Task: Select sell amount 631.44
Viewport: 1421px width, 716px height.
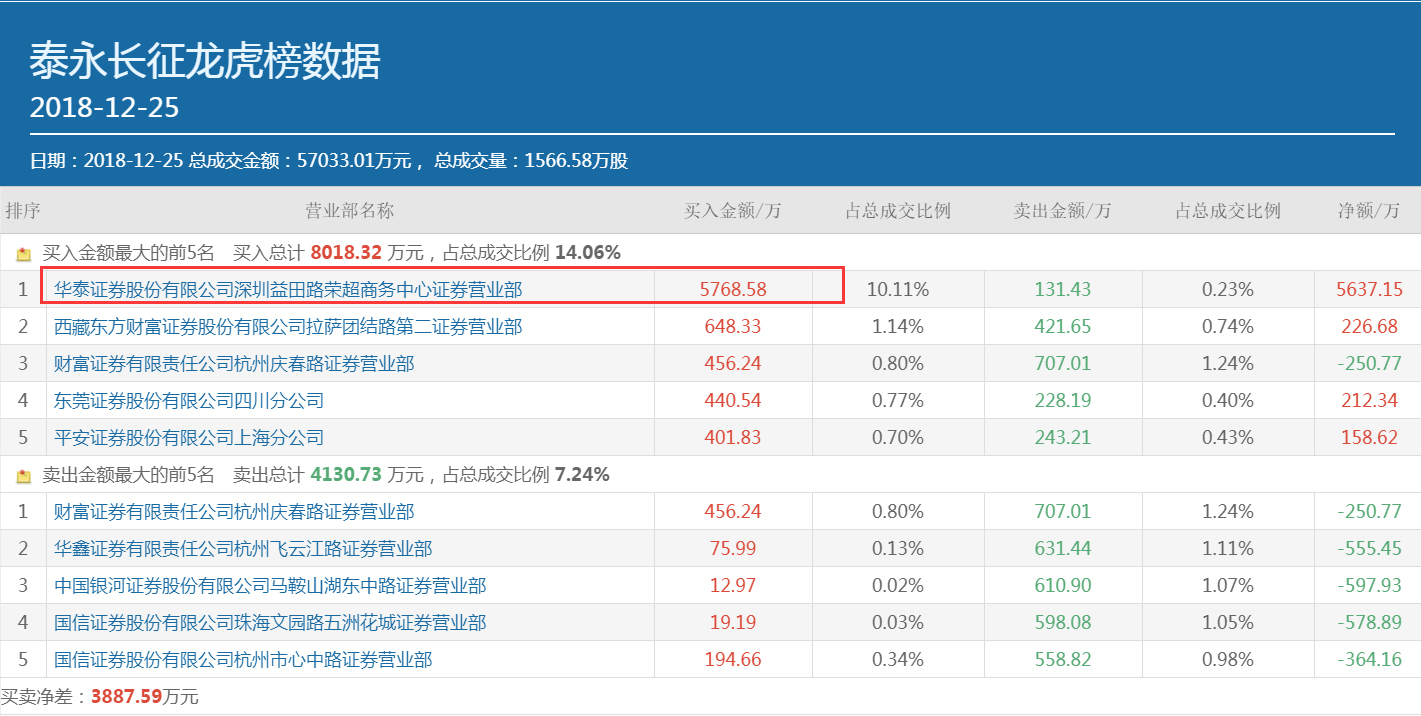Action: coord(1063,549)
